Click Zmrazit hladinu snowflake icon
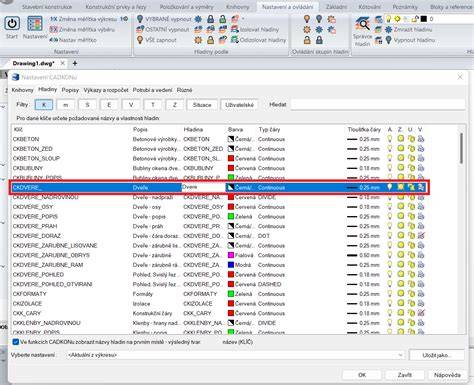 click(x=388, y=29)
